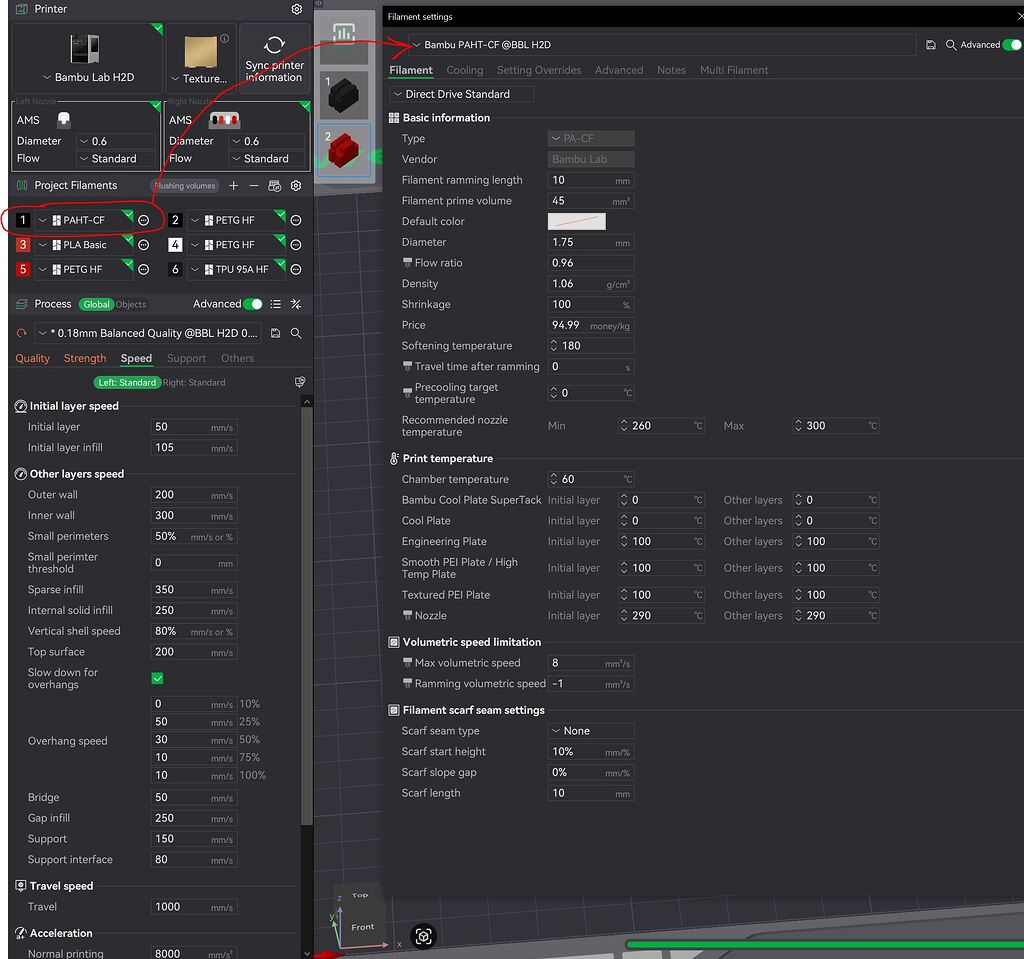Click compare presets icon beside Process Advanced
1024x959 pixels.
click(296, 304)
